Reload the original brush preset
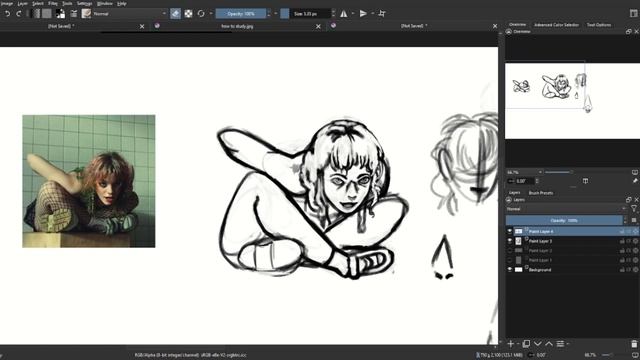The height and width of the screenshot is (360, 640). point(201,14)
